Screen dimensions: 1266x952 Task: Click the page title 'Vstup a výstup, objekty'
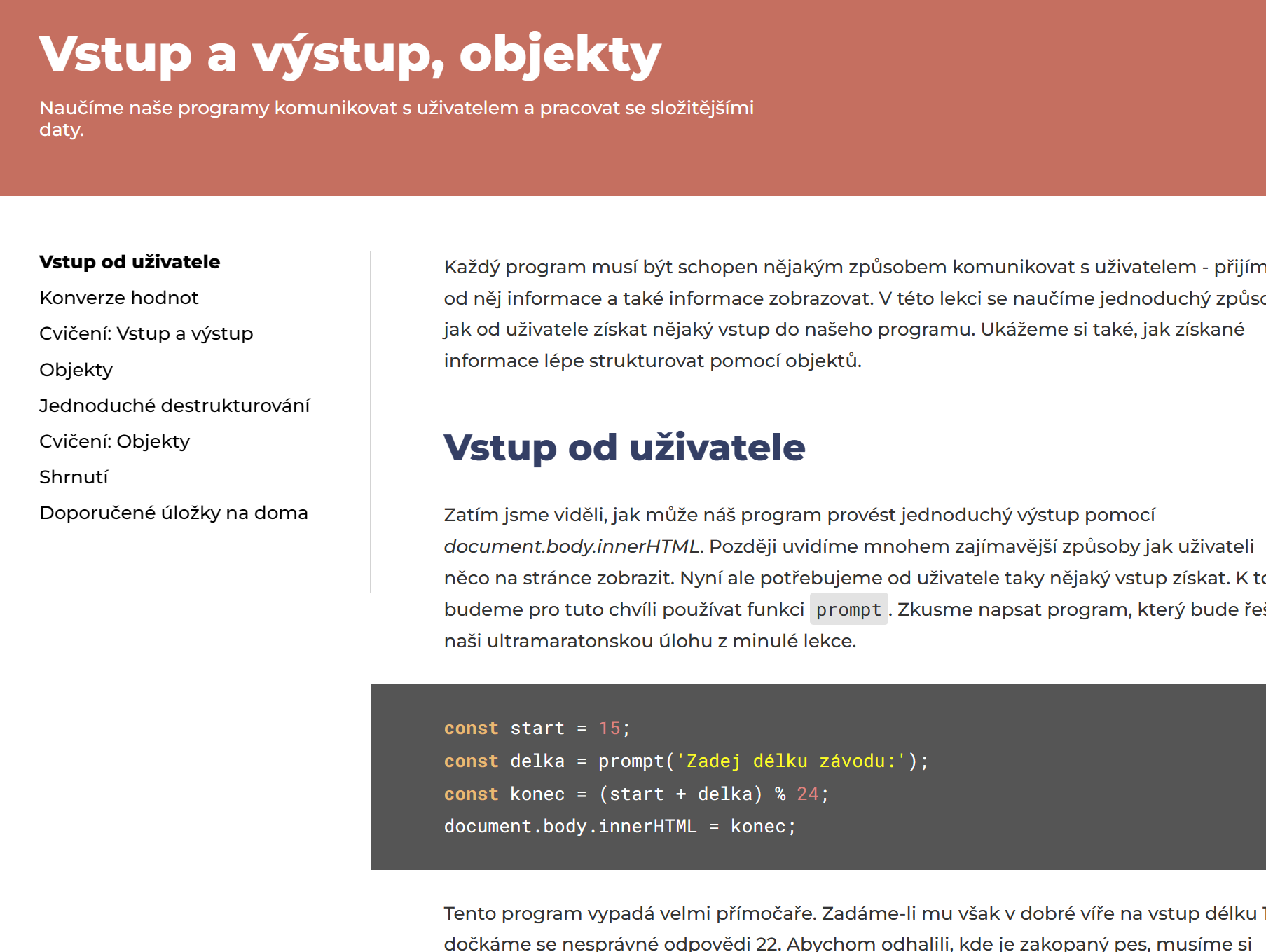coord(349,55)
